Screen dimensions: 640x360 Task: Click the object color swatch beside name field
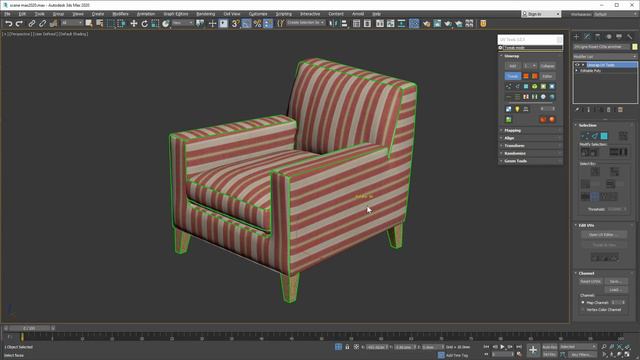pyautogui.click(x=635, y=47)
